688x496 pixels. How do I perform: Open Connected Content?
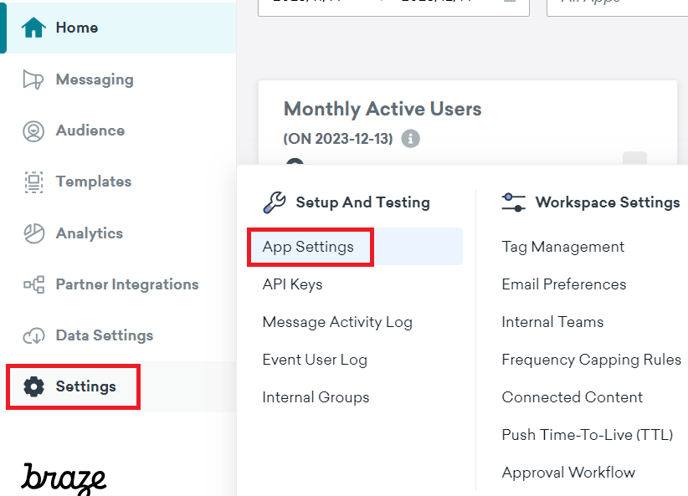click(x=572, y=397)
